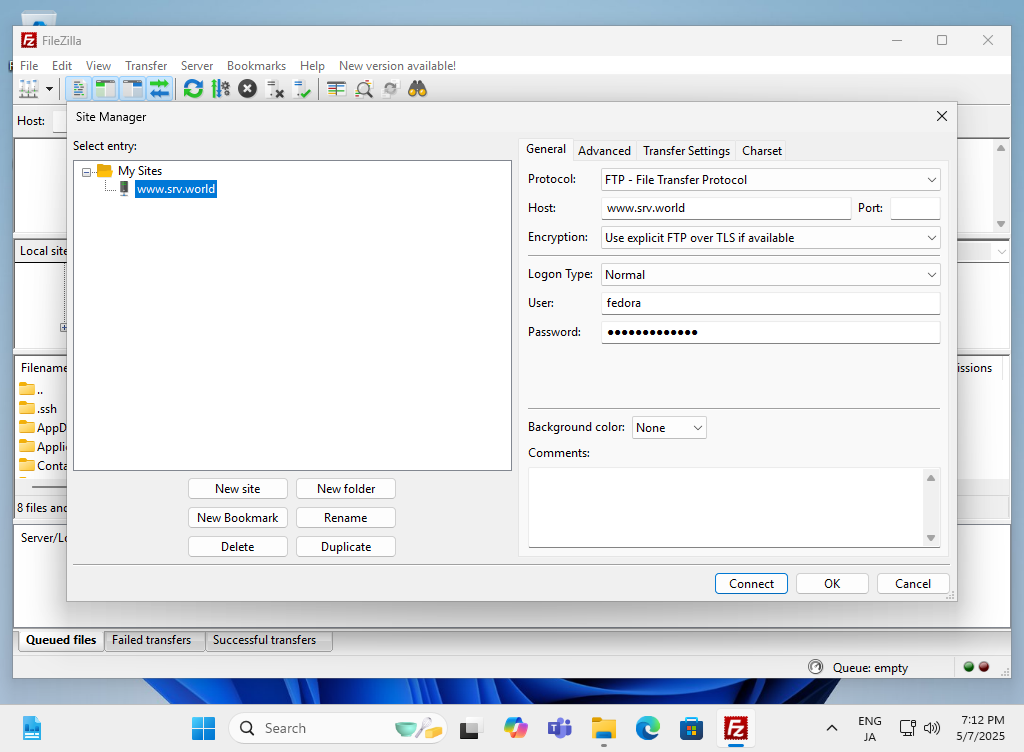Viewport: 1024px width, 752px height.
Task: Click the colored-rows list icon beside Reconnect
Action: (x=336, y=89)
